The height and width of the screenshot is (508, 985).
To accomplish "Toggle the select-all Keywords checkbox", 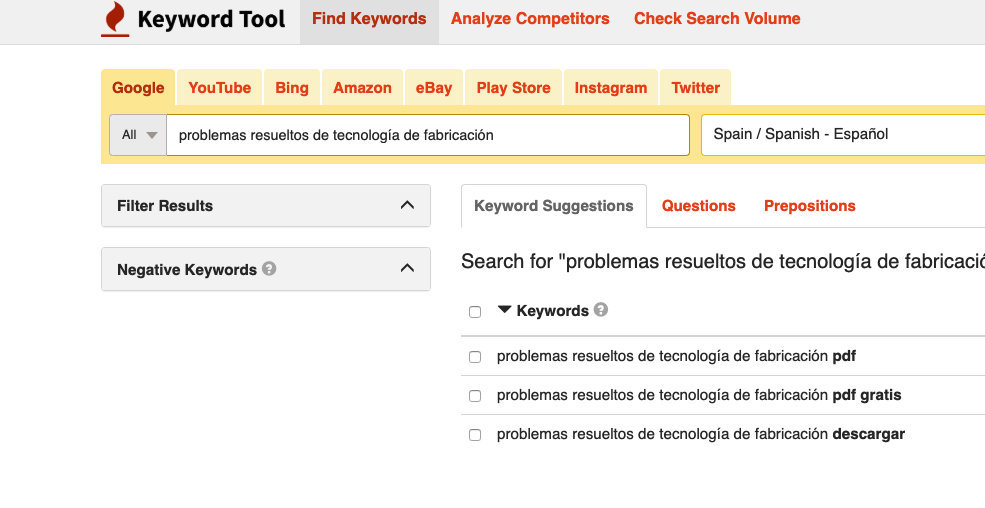I will 475,312.
